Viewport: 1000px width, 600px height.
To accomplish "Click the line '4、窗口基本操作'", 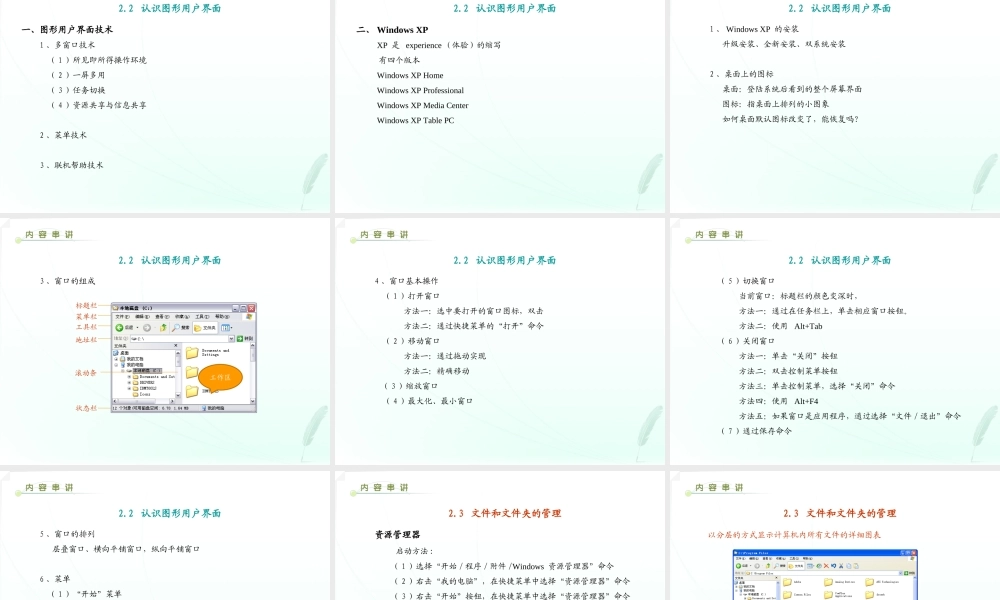I will coord(406,281).
